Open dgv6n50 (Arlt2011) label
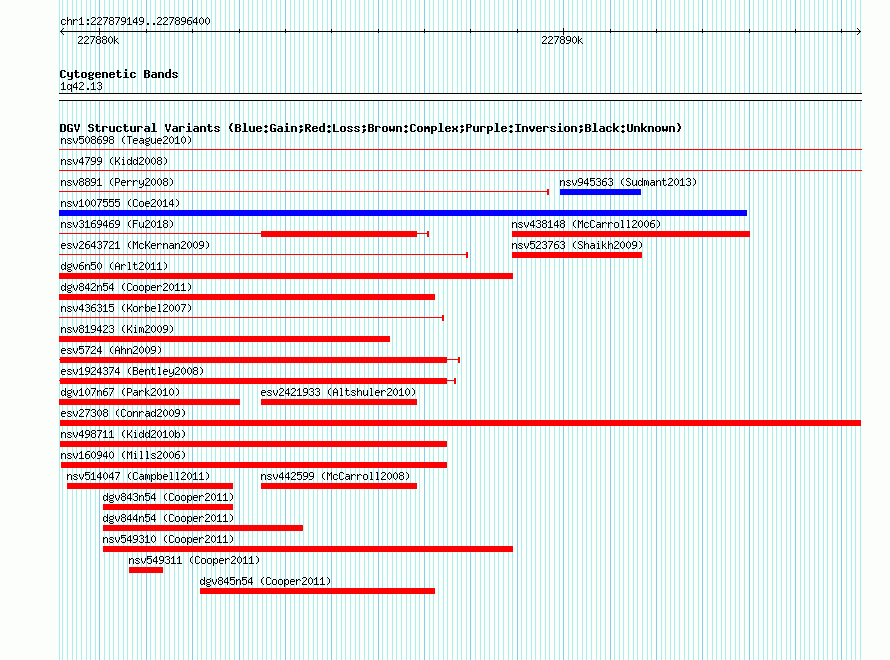The width and height of the screenshot is (890, 660). (x=114, y=266)
